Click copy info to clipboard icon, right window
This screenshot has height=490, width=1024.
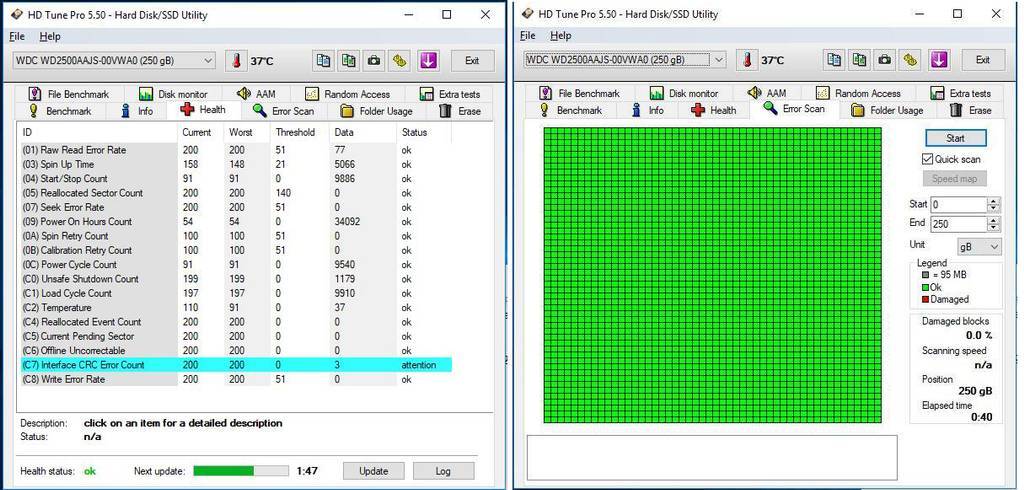click(834, 60)
